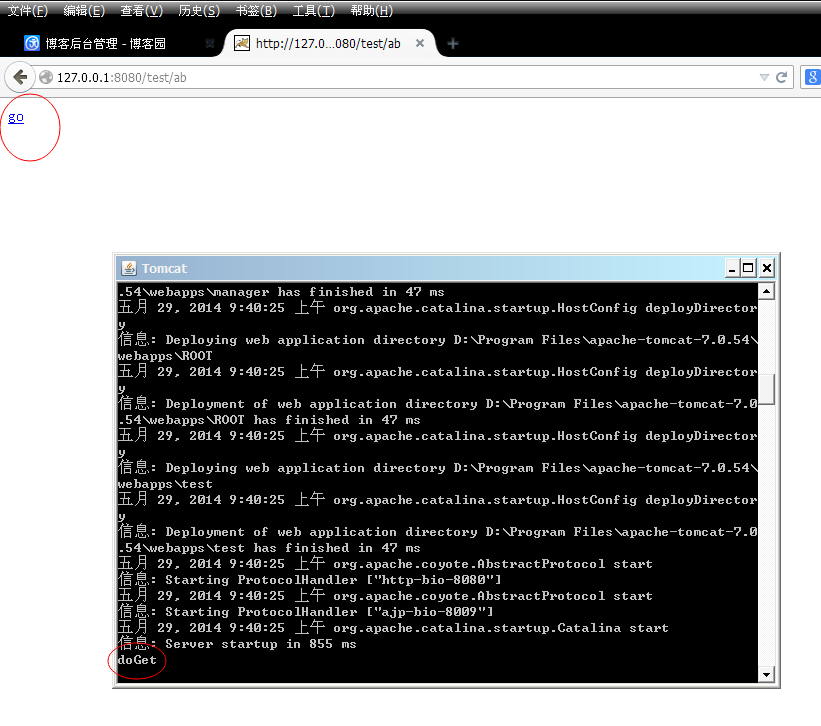Screen dimensions: 821x726
Task: Reload the current page
Action: [x=782, y=77]
